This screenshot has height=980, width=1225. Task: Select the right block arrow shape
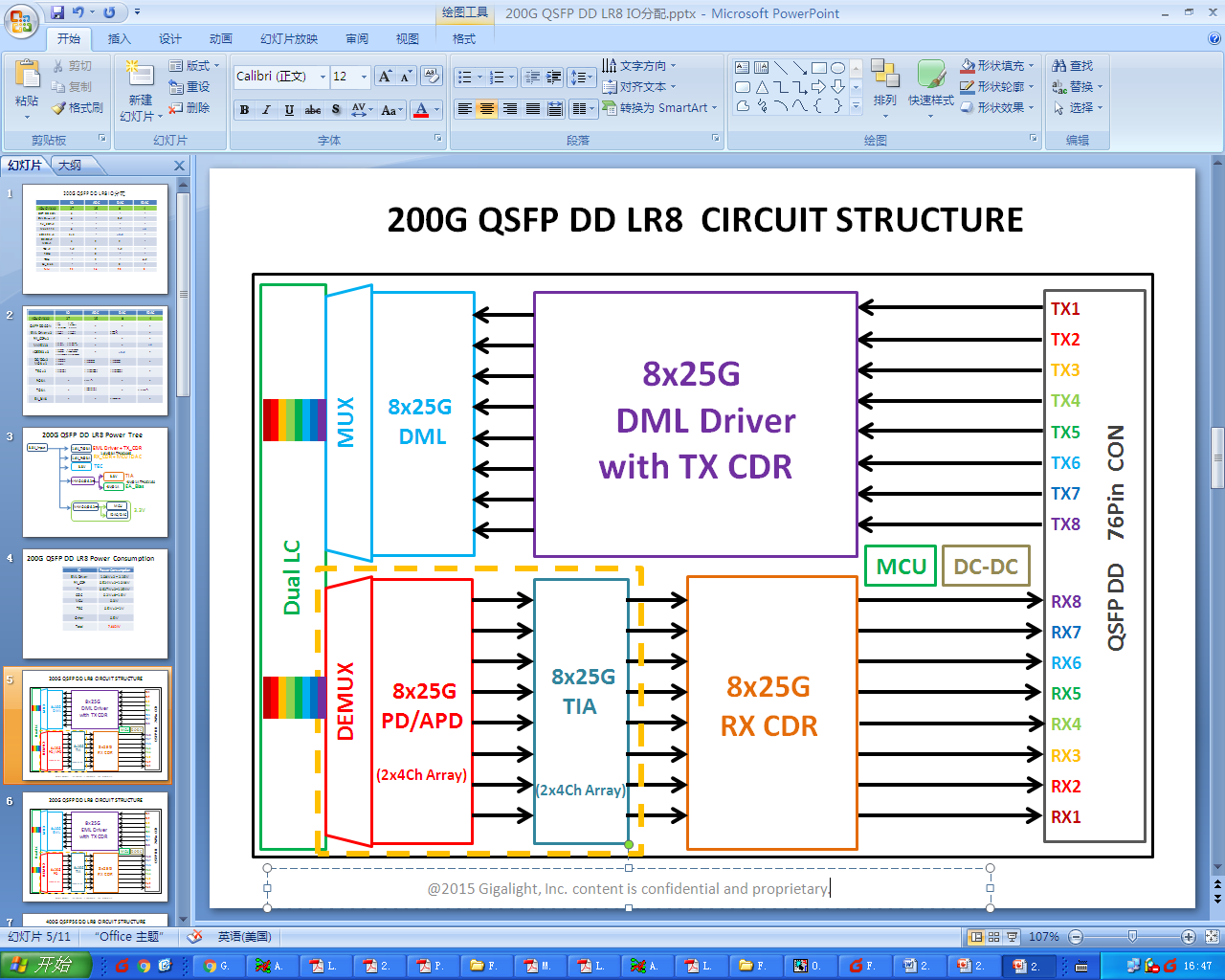pos(819,87)
